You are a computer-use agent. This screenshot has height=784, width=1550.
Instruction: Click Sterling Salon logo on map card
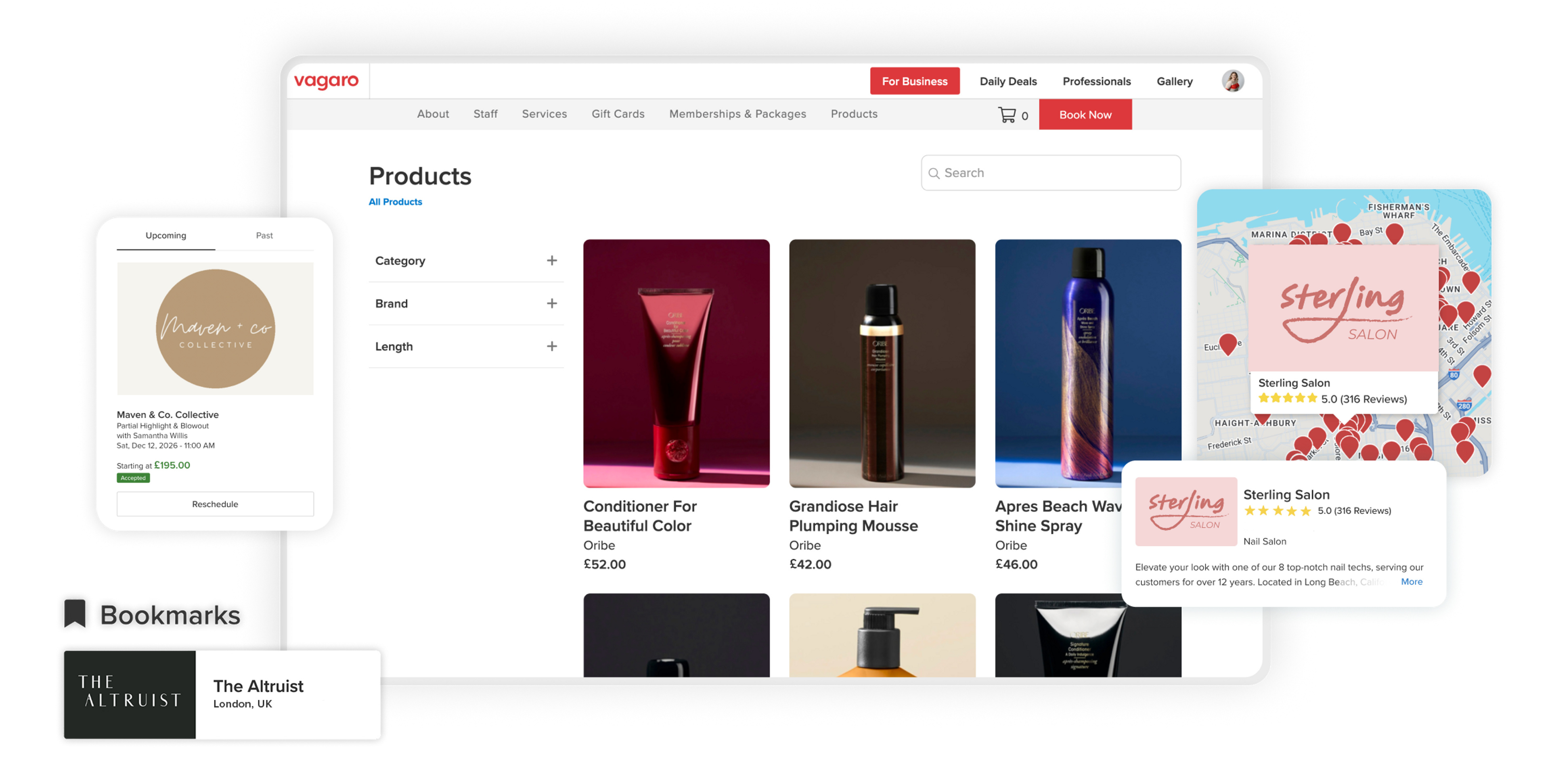[x=1343, y=308]
